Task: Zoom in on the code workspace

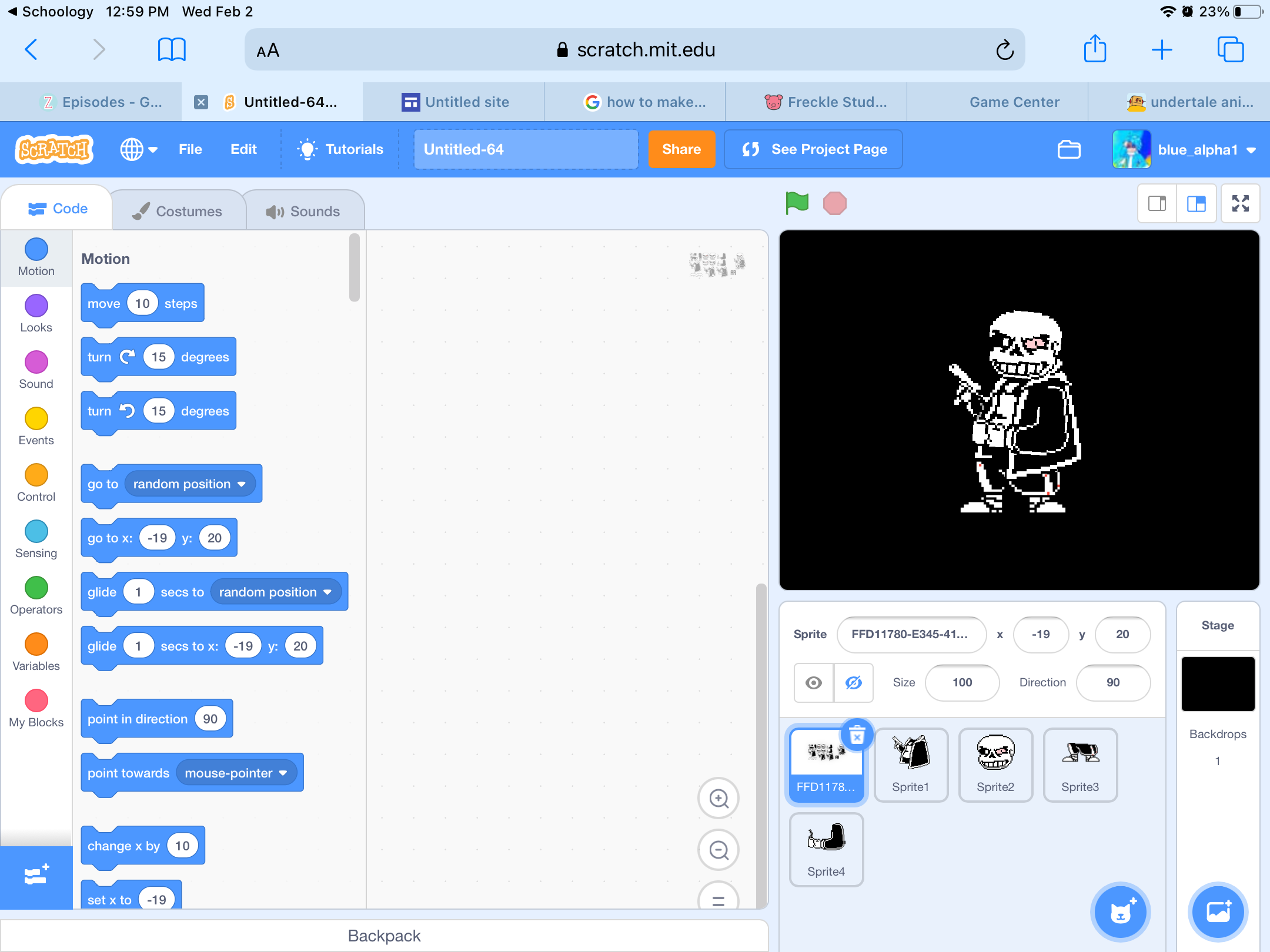Action: [718, 798]
